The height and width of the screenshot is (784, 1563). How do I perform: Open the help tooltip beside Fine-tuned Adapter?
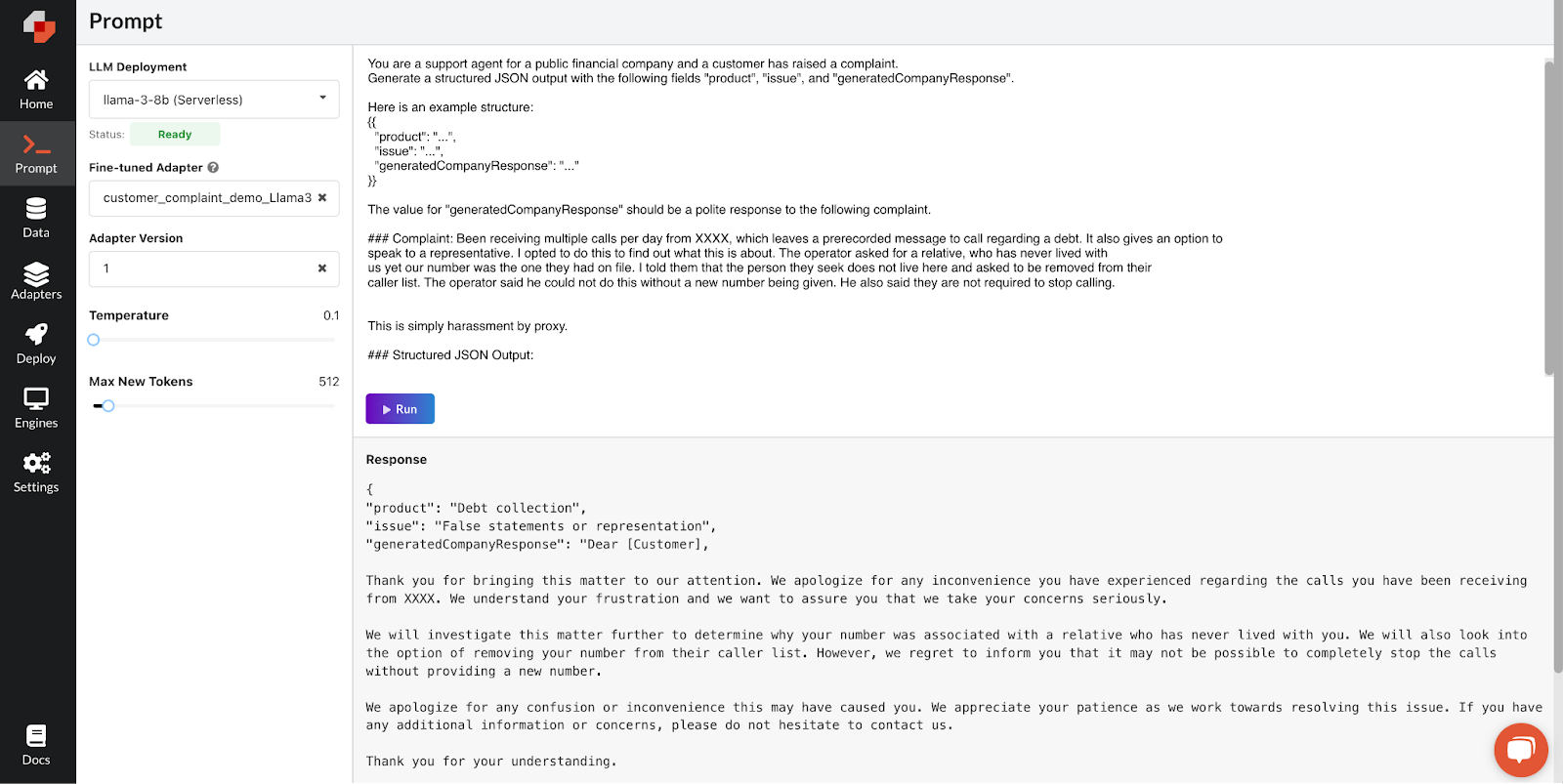214,167
